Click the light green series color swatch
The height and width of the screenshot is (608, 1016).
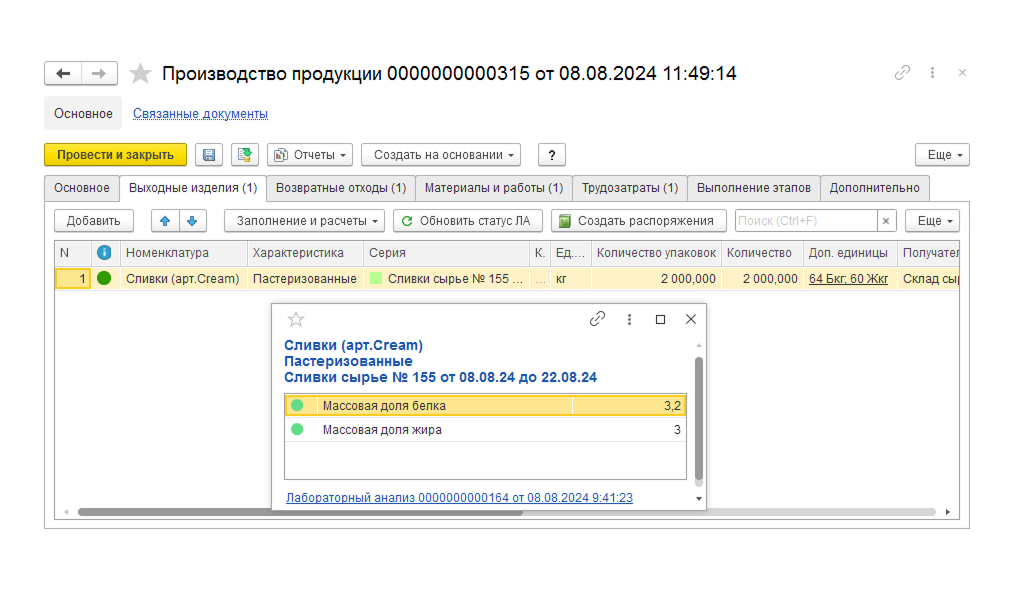[x=375, y=279]
